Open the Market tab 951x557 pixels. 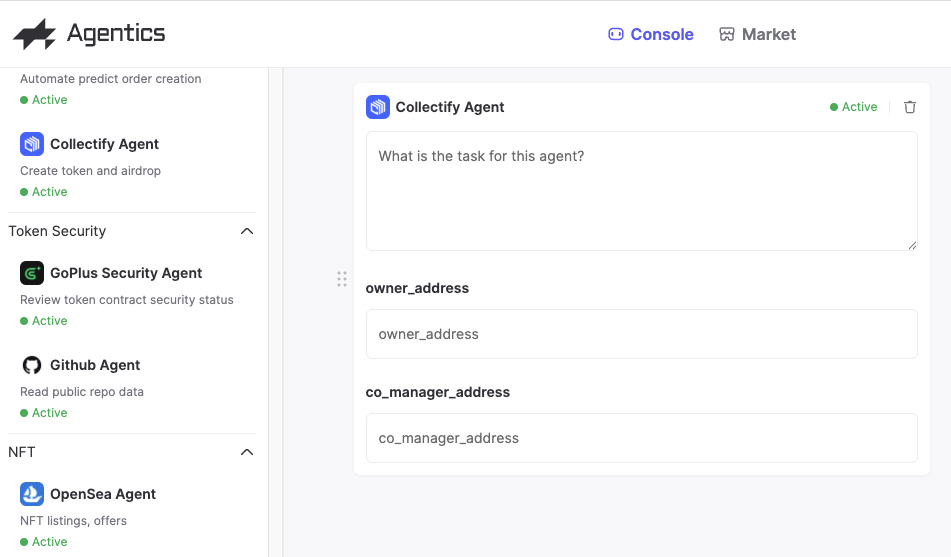758,34
